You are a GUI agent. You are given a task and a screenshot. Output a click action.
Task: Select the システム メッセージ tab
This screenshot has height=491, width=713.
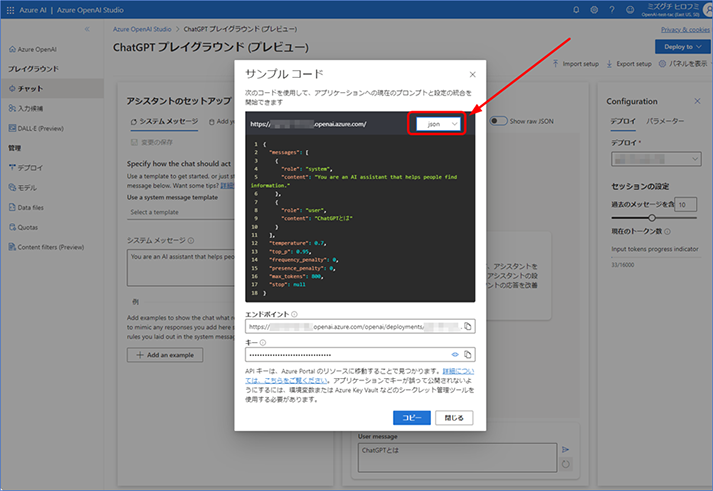tap(164, 122)
